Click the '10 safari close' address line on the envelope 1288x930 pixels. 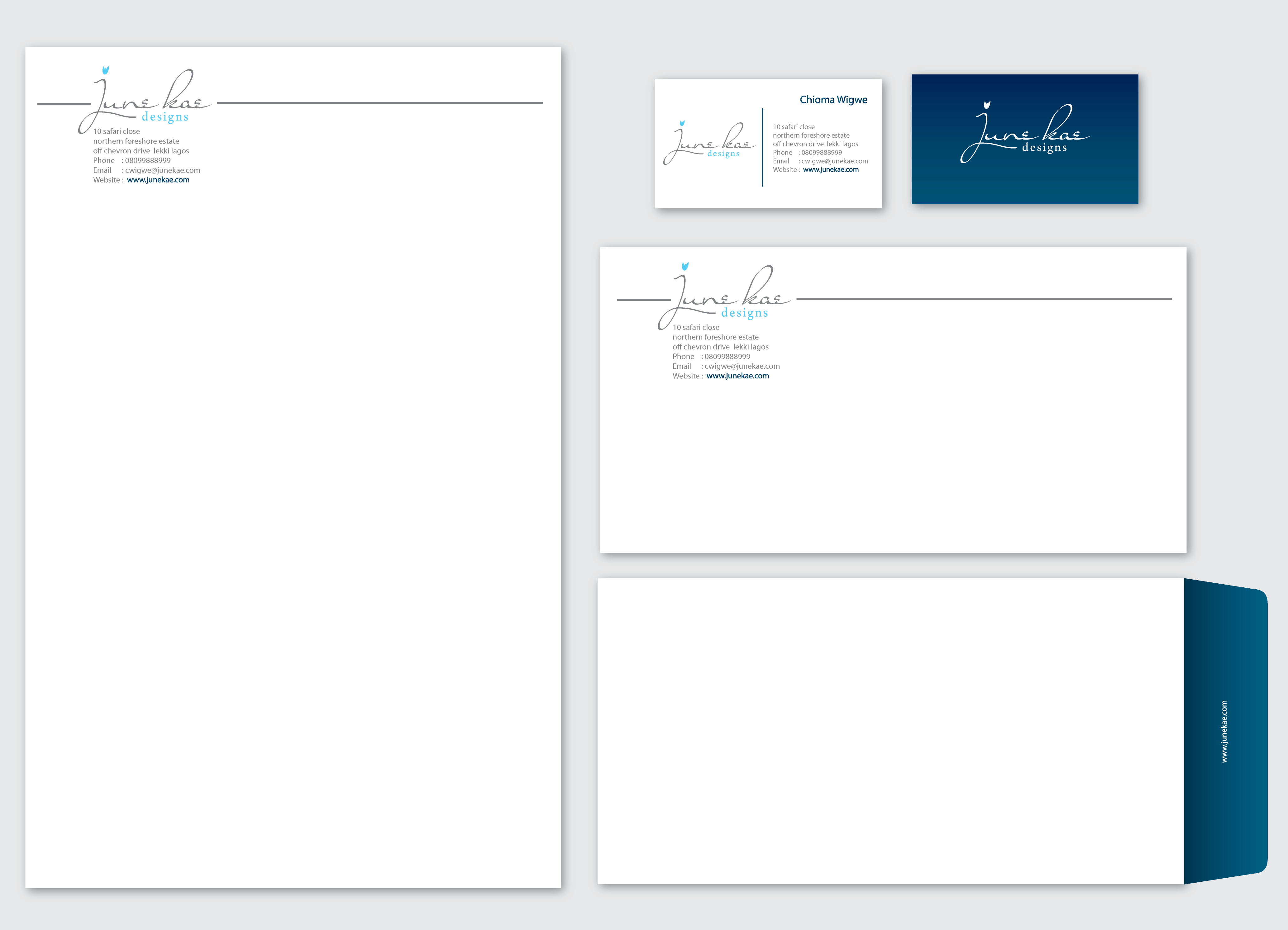[696, 328]
